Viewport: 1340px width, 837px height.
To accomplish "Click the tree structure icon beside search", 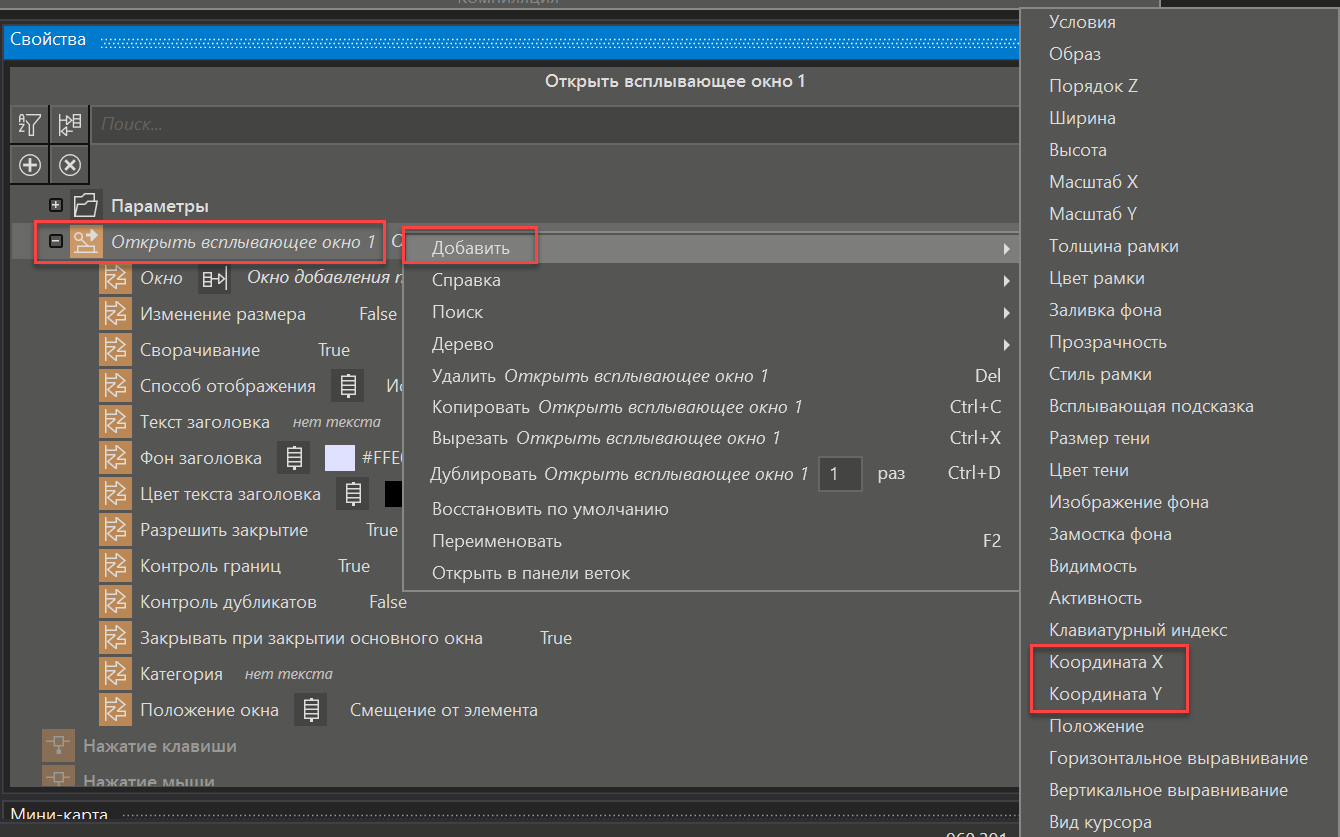I will [x=70, y=125].
